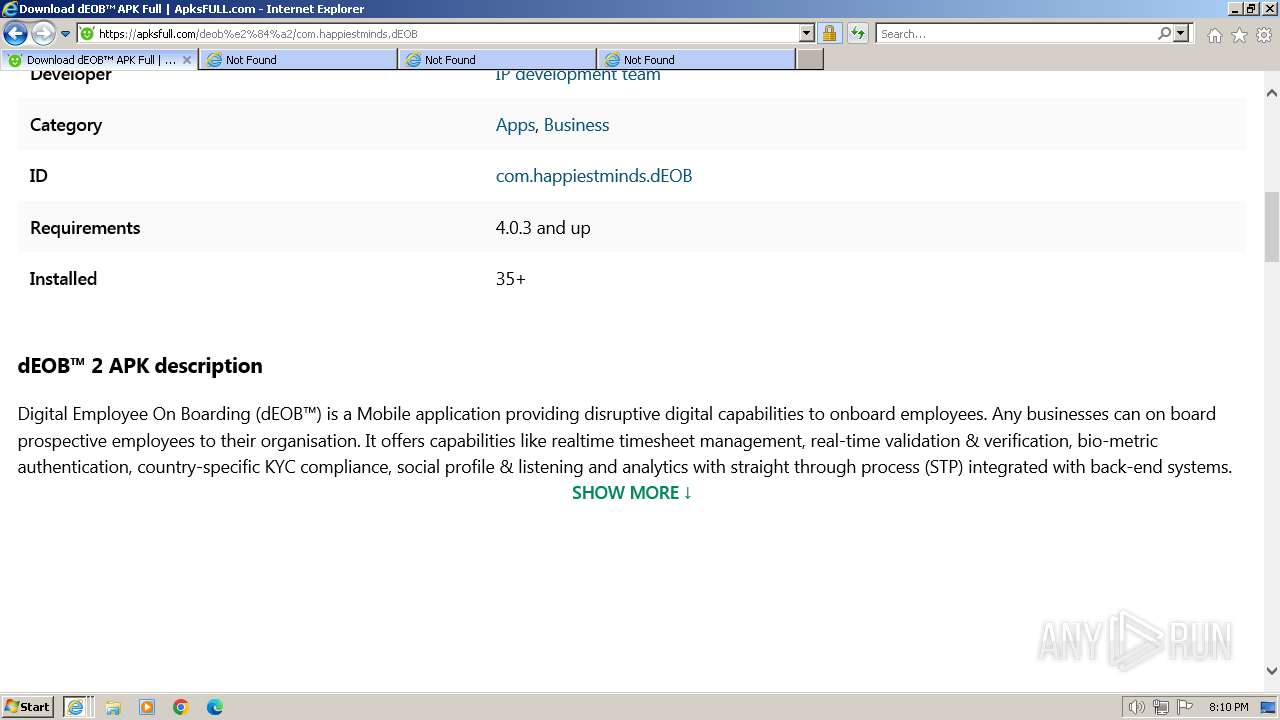Click the Show desktop icon in the tray
This screenshot has height=720, width=1280.
point(1268,707)
